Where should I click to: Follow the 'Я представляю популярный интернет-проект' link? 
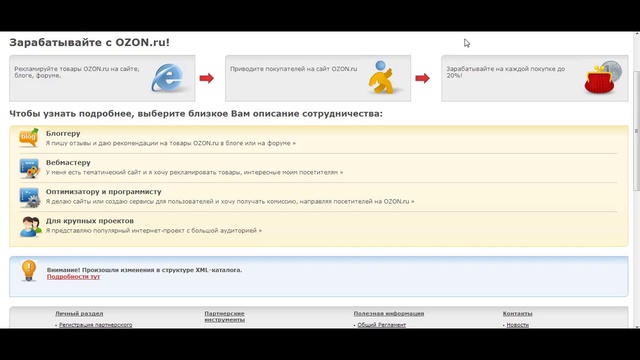pos(154,231)
